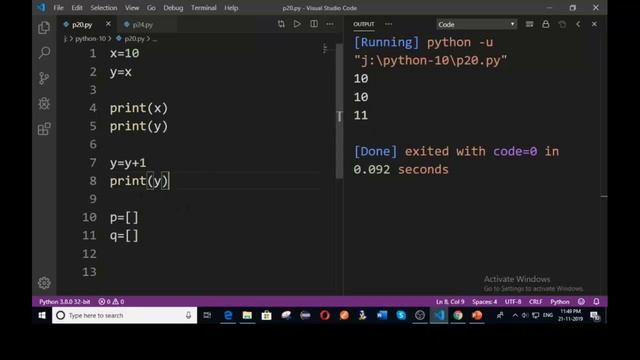Open the Extensions view
Image resolution: width=640 pixels, height=360 pixels.
pos(44,129)
